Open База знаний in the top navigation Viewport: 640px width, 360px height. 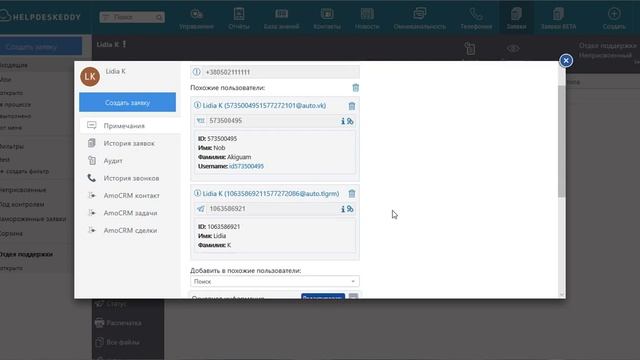coord(281,19)
